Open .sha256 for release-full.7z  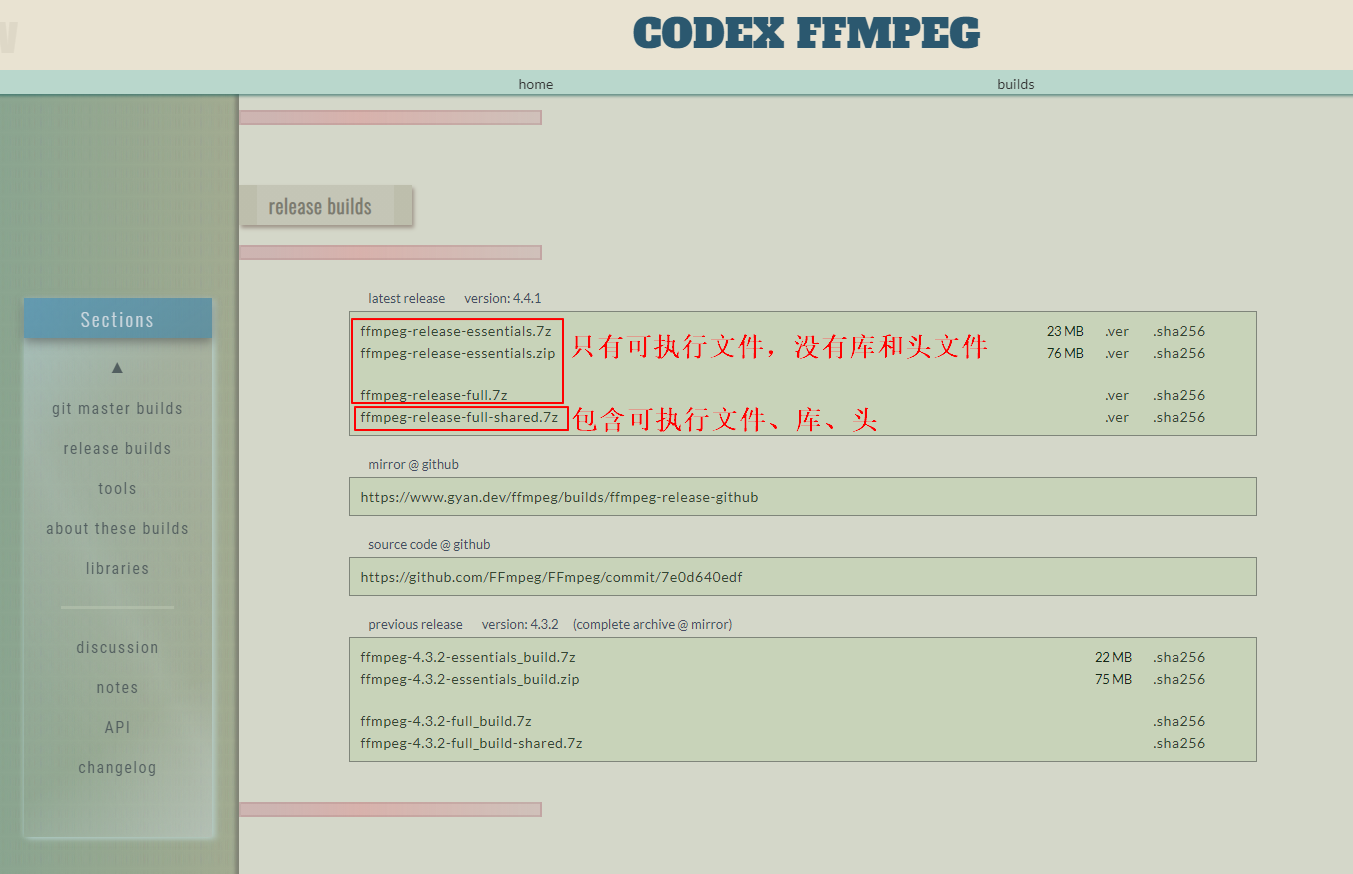pyautogui.click(x=1179, y=395)
